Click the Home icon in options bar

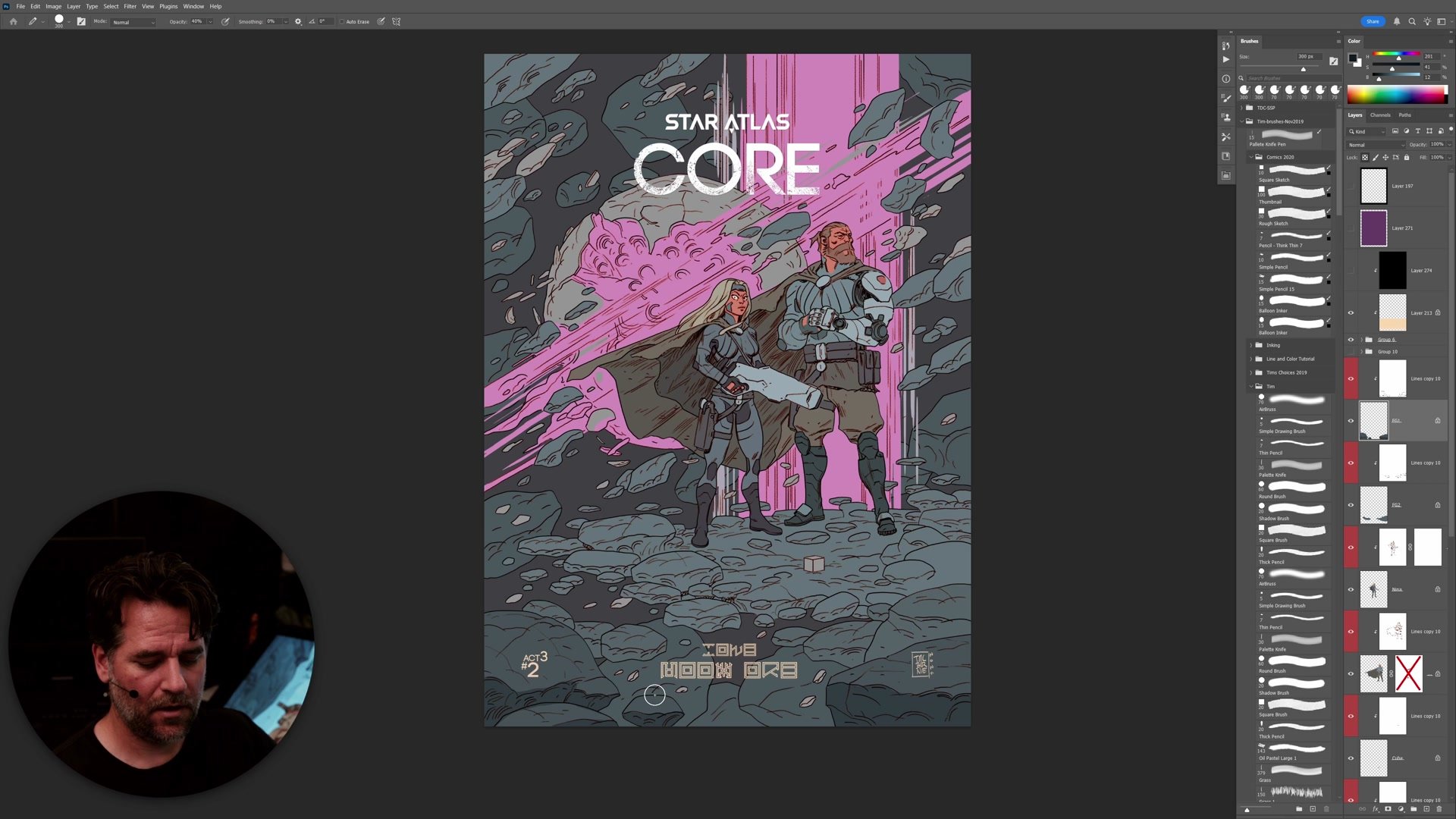13,21
